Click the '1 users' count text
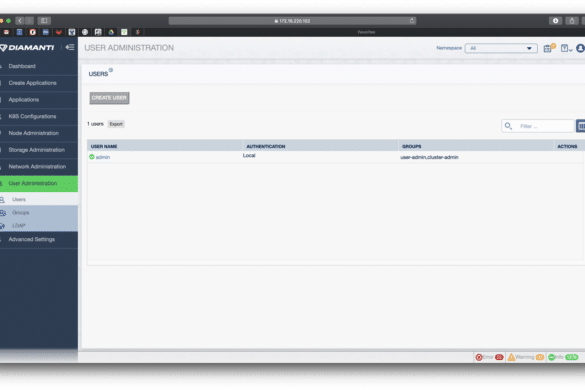585x390 pixels. [95, 124]
